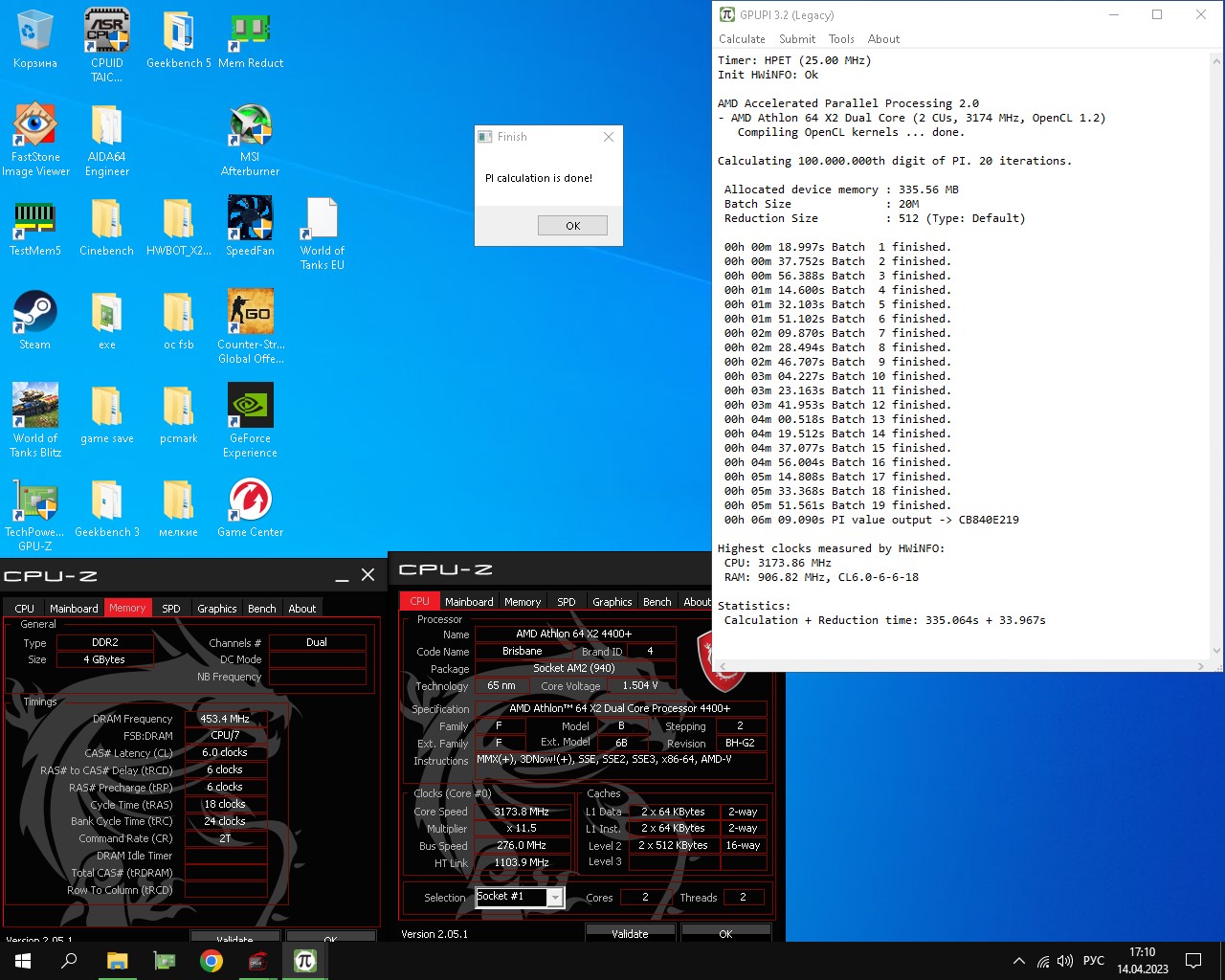Image resolution: width=1225 pixels, height=980 pixels.
Task: Launch the Steam desktop shortcut
Action: click(35, 321)
